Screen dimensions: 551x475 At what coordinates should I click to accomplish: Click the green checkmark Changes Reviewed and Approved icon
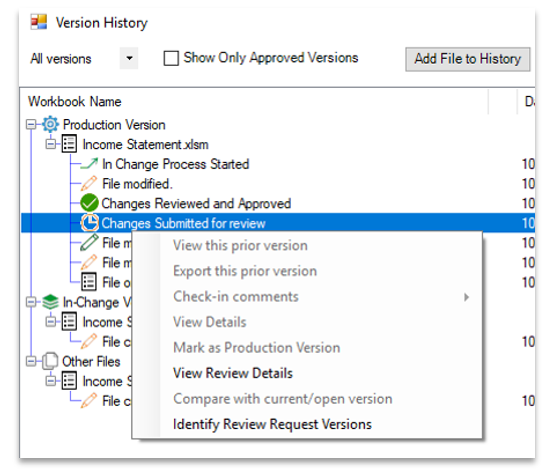[89, 203]
